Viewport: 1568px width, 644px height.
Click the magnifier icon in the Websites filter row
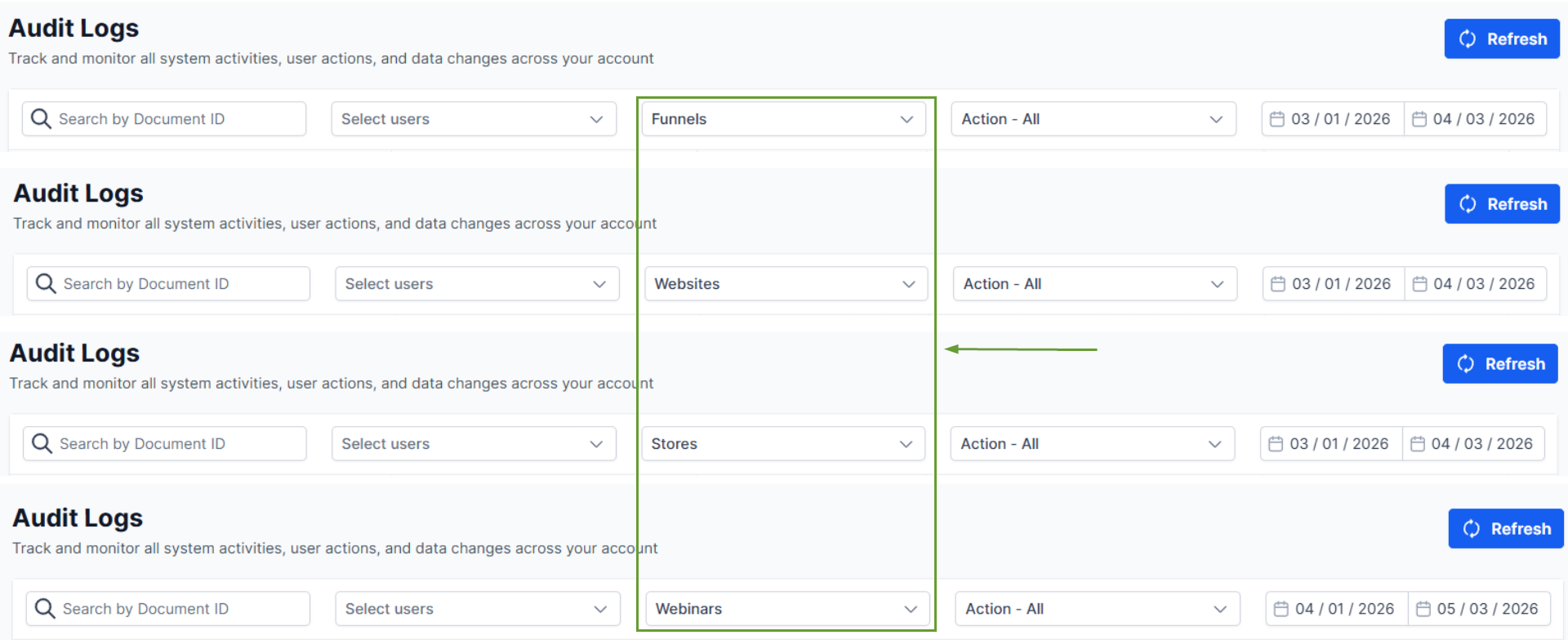pos(46,284)
